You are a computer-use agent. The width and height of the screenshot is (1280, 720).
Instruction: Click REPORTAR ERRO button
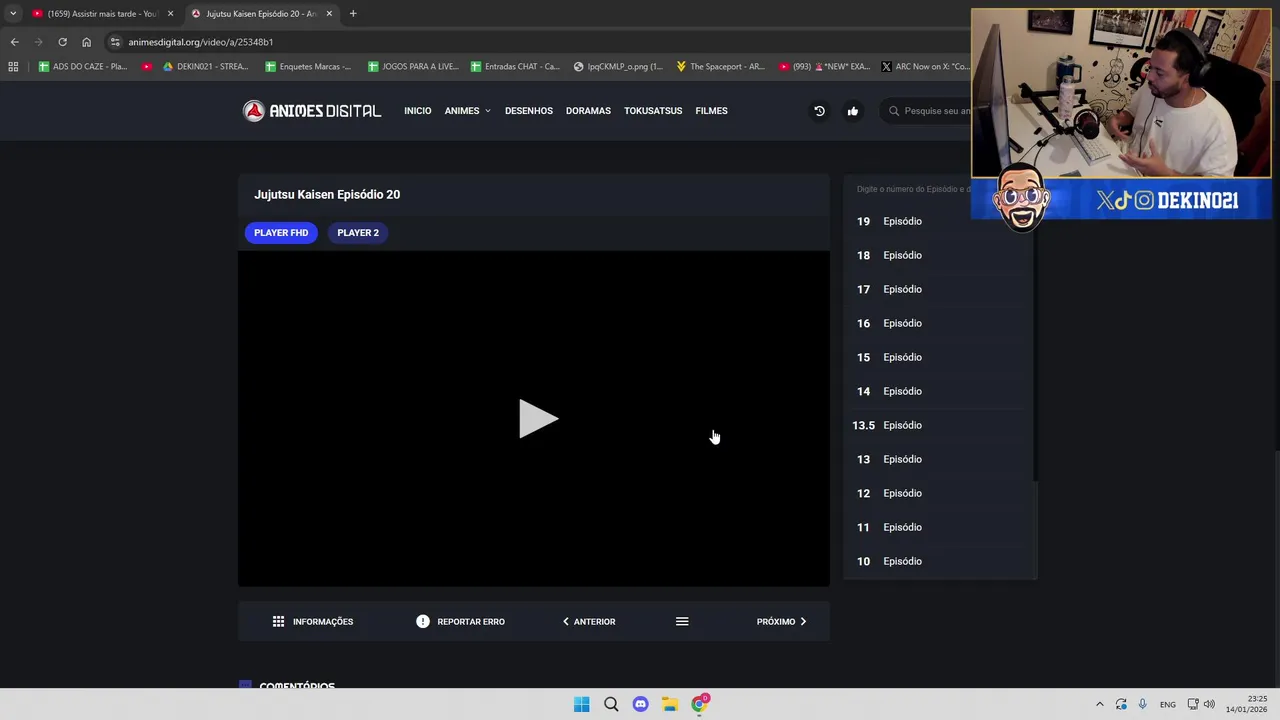(x=461, y=622)
